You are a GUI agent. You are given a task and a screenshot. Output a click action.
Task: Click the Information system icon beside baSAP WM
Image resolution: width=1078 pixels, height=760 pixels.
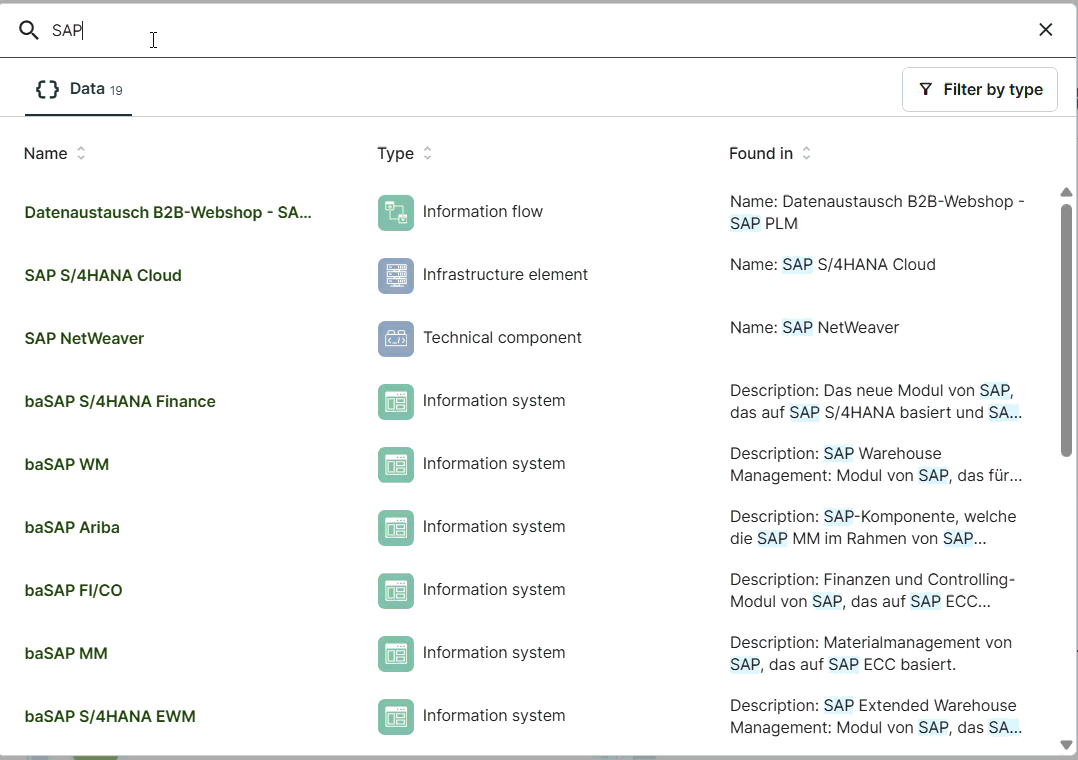[x=395, y=465]
